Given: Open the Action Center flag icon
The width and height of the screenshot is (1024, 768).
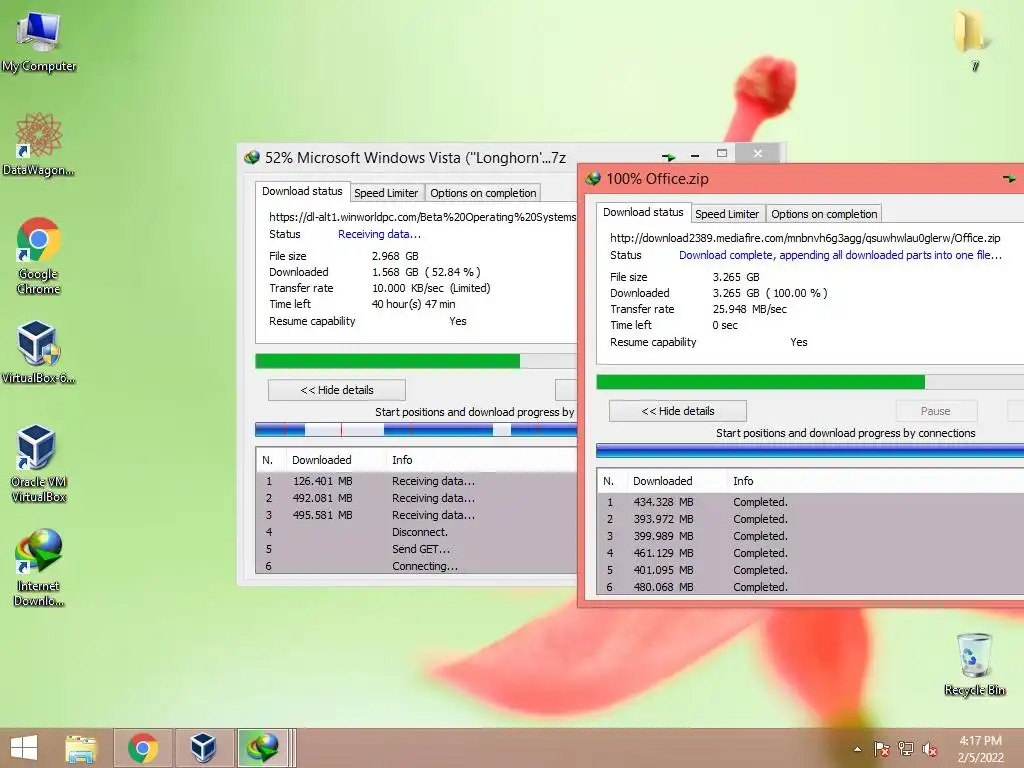Looking at the screenshot, I should [x=882, y=749].
